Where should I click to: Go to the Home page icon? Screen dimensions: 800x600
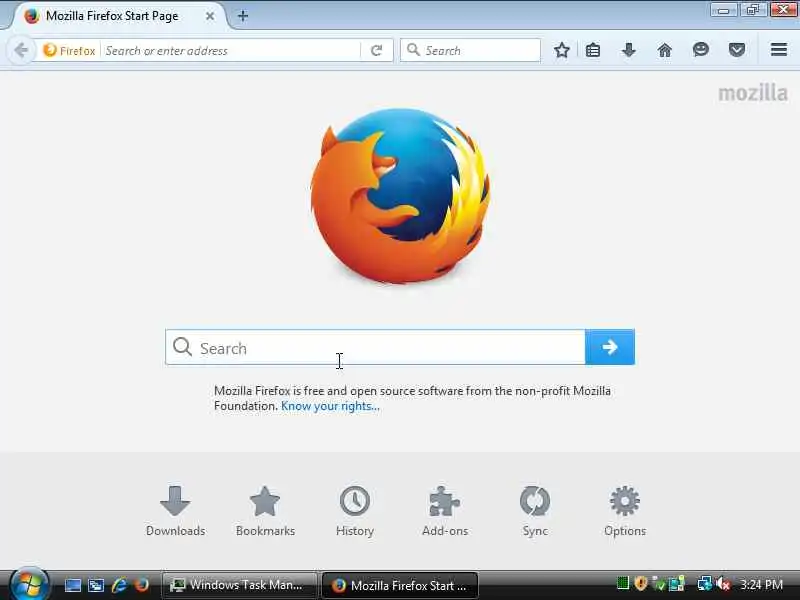point(664,50)
